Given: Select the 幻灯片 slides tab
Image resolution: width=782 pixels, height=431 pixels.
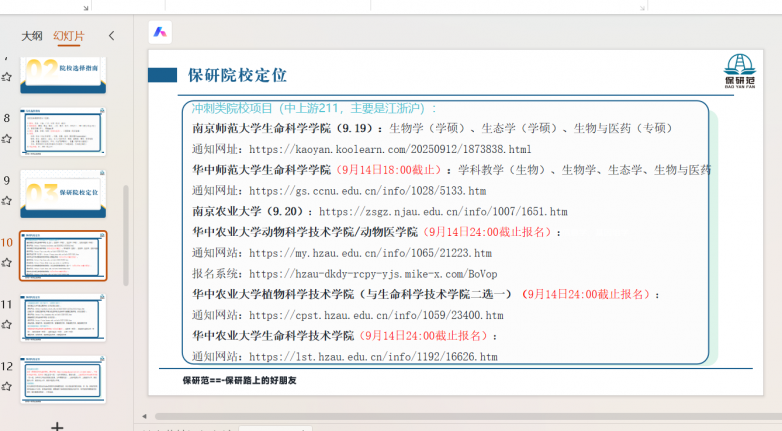Looking at the screenshot, I should (x=69, y=36).
